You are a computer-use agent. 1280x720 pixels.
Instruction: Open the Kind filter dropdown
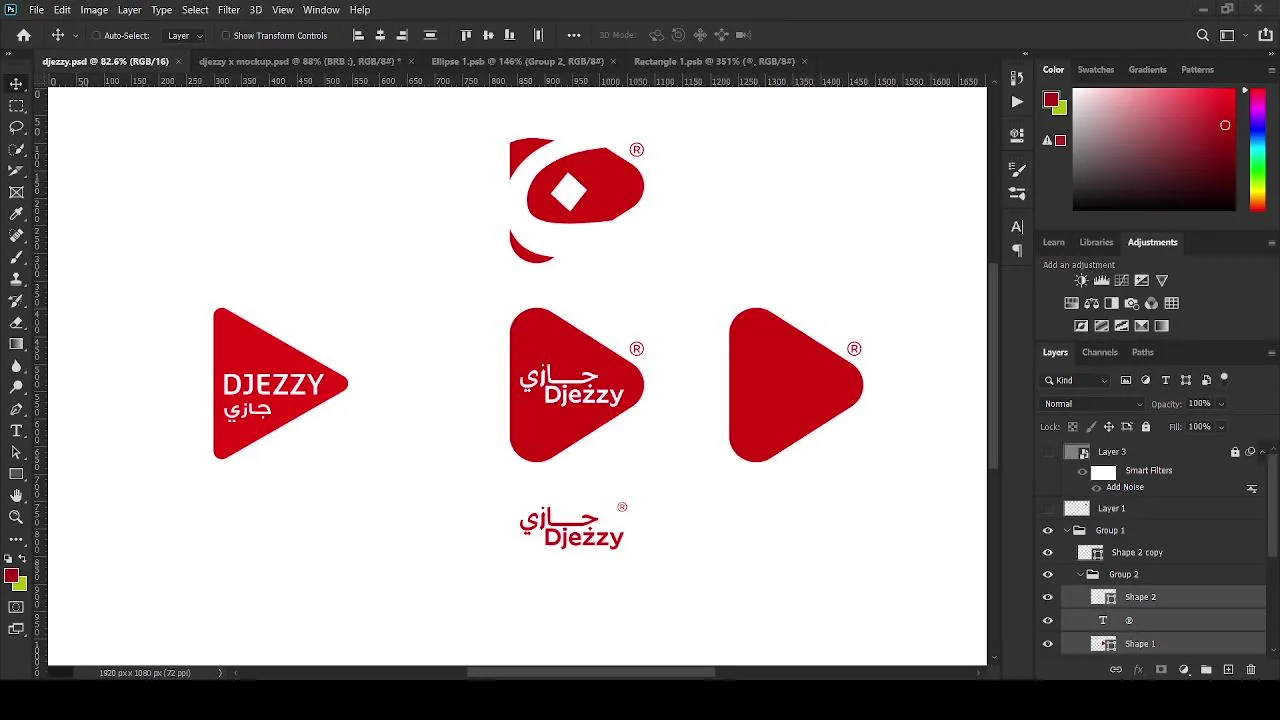point(1077,380)
